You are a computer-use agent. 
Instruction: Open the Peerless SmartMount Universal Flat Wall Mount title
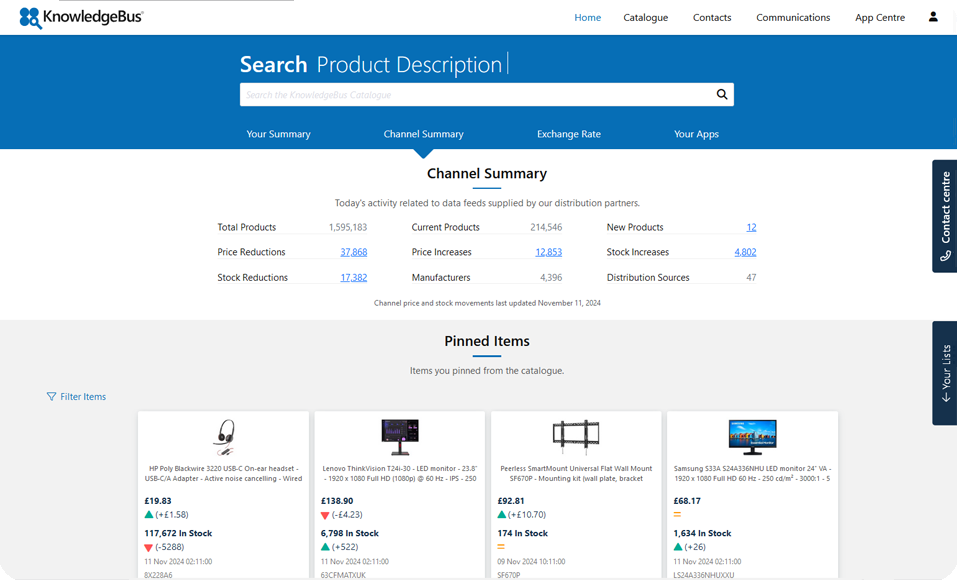[576, 474]
